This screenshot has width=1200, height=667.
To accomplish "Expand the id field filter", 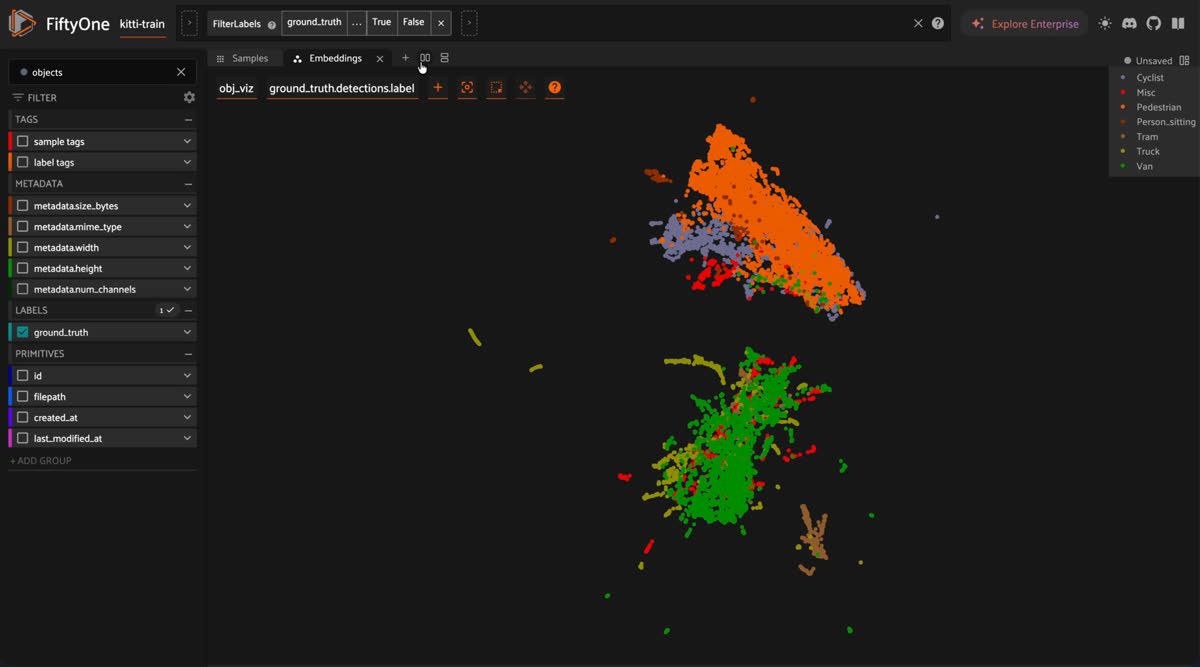I will click(187, 375).
